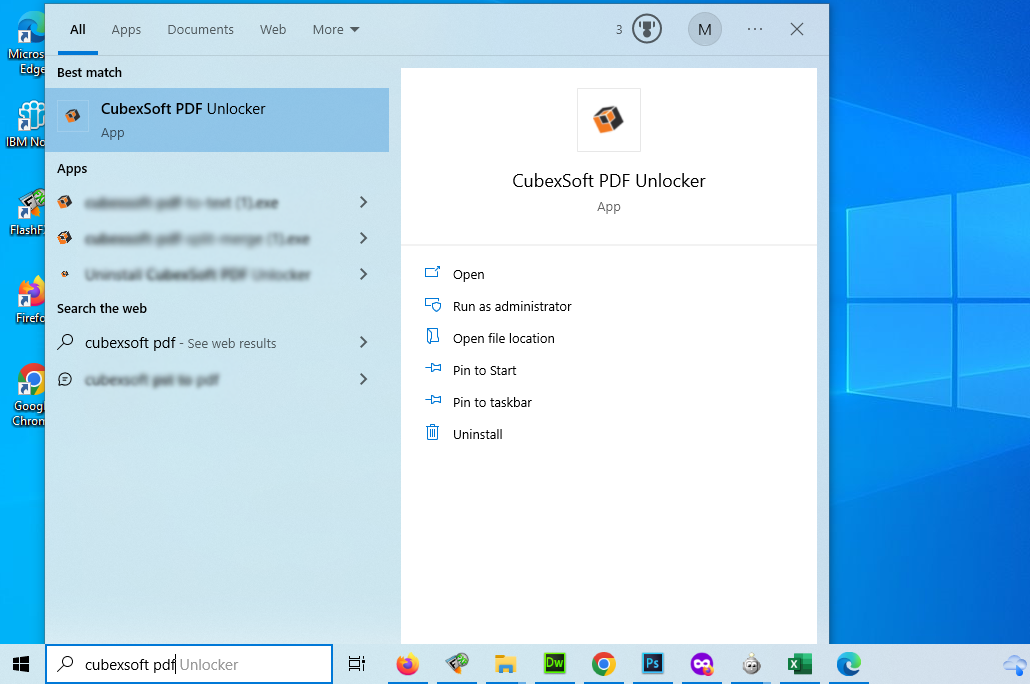Open Firefox Private Browsing from the taskbar
This screenshot has width=1030, height=684.
pyautogui.click(x=702, y=664)
